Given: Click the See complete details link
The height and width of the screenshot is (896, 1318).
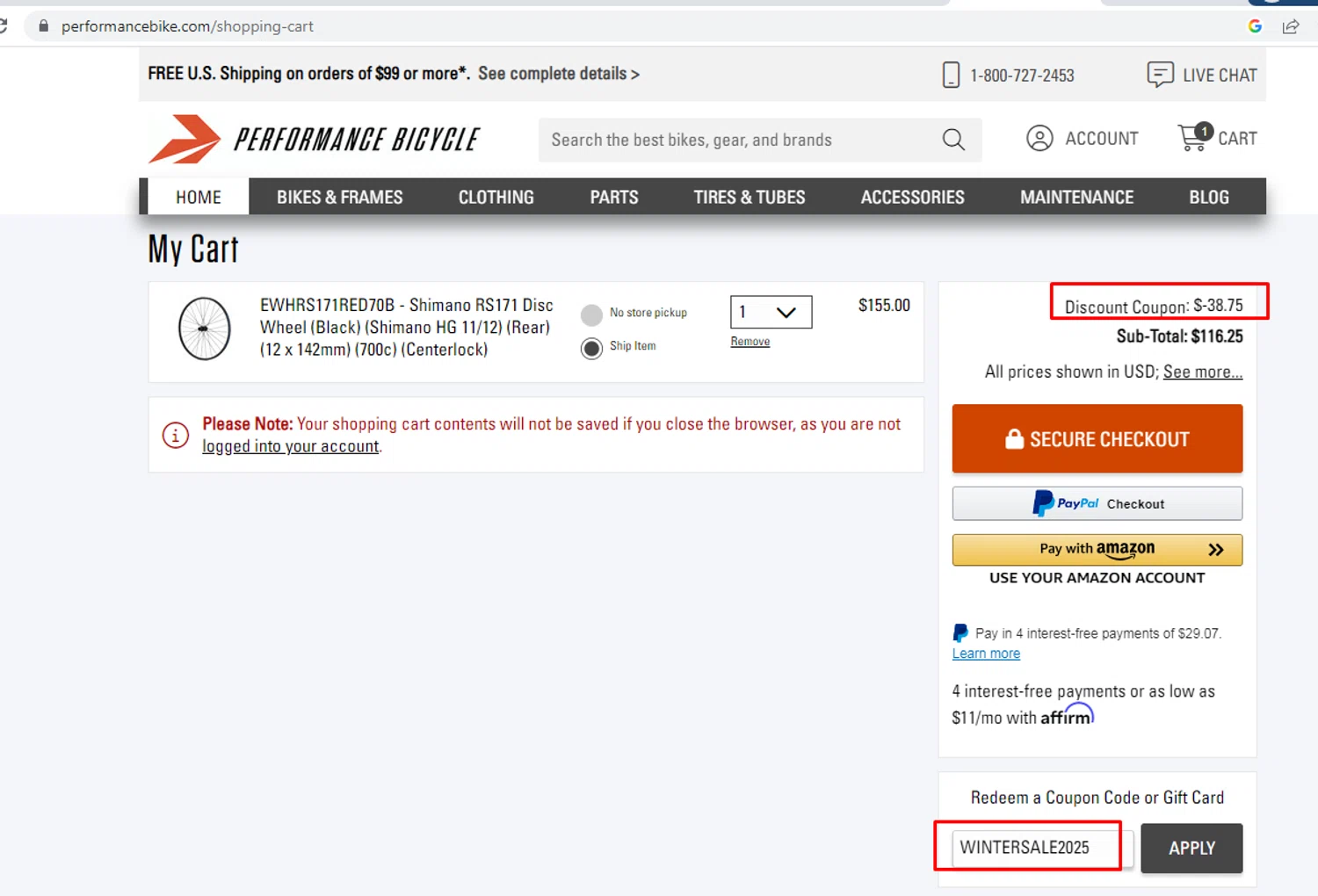Looking at the screenshot, I should tap(559, 74).
